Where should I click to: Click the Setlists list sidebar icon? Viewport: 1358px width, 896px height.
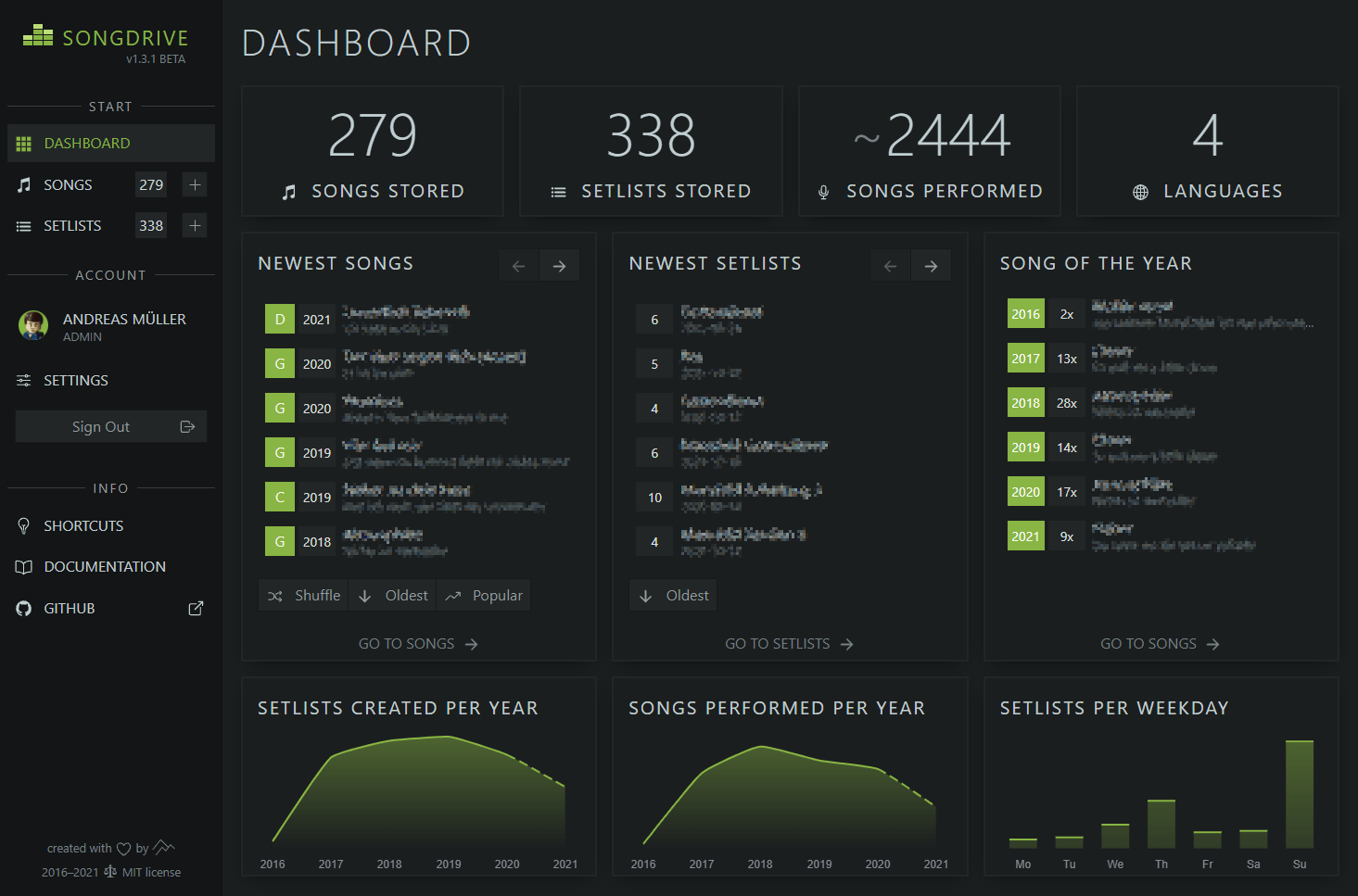(24, 226)
